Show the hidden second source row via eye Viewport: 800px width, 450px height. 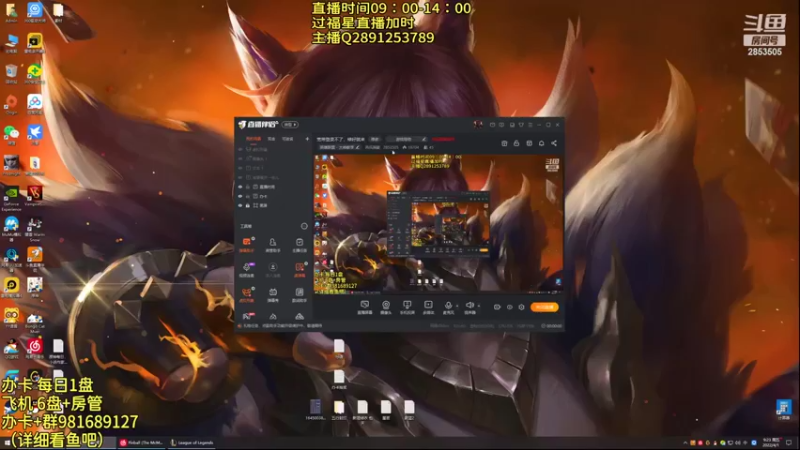point(240,159)
